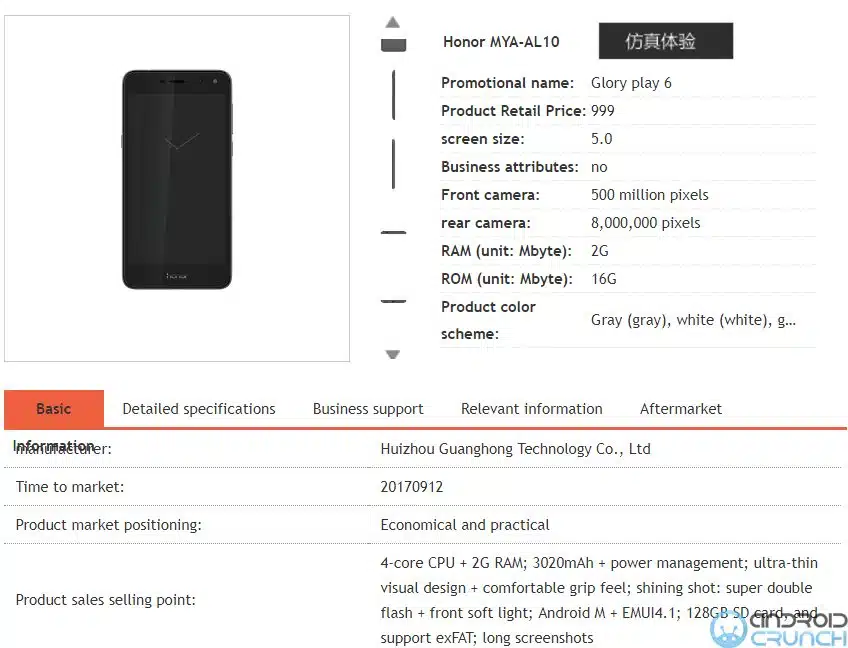Switch to the Relevant information tab

[532, 409]
